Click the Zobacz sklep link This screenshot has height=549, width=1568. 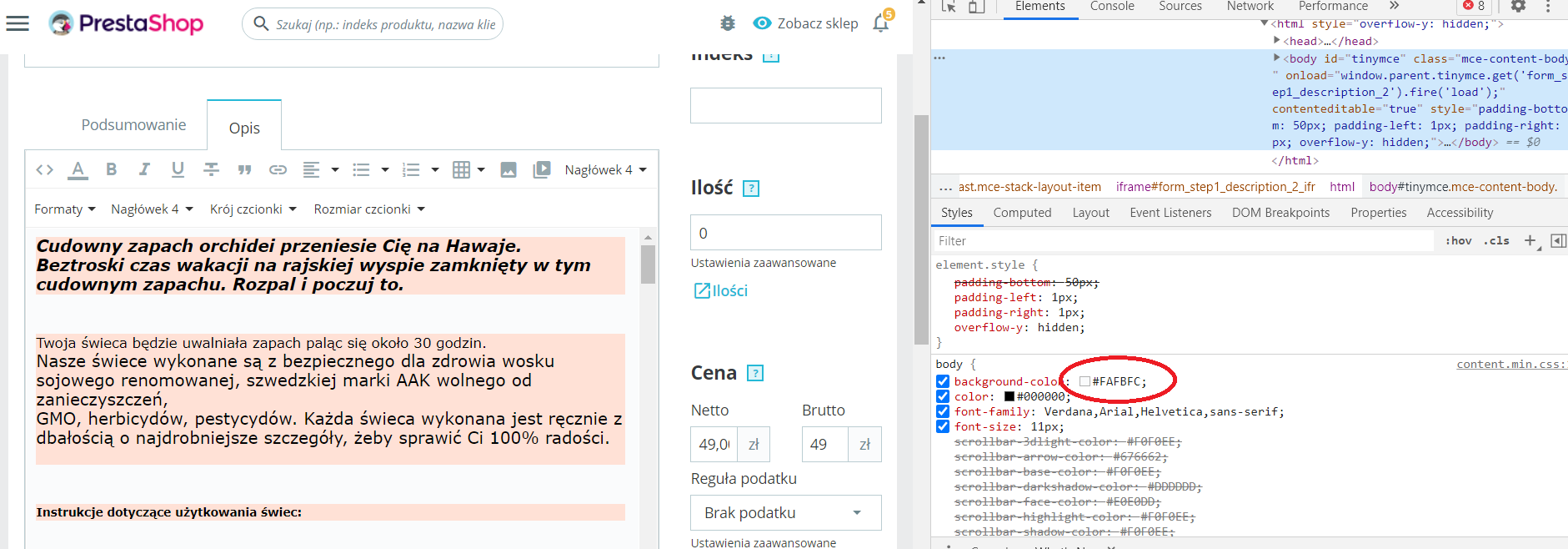pyautogui.click(x=805, y=23)
